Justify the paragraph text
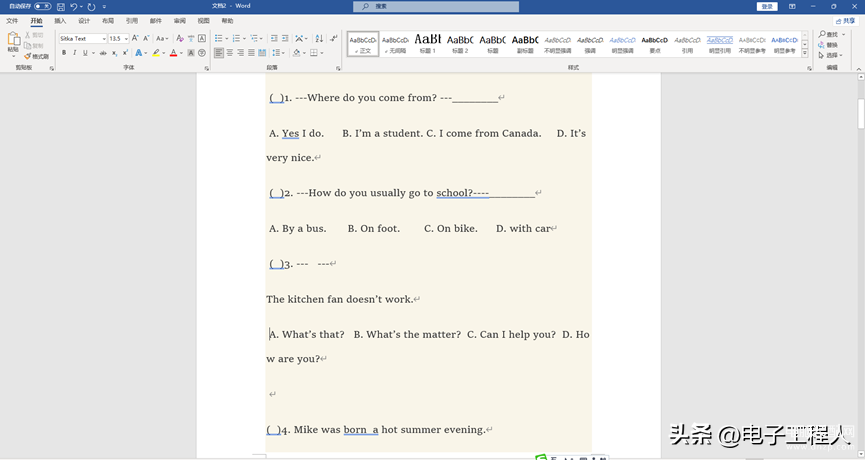This screenshot has height=460, width=865. [x=252, y=53]
